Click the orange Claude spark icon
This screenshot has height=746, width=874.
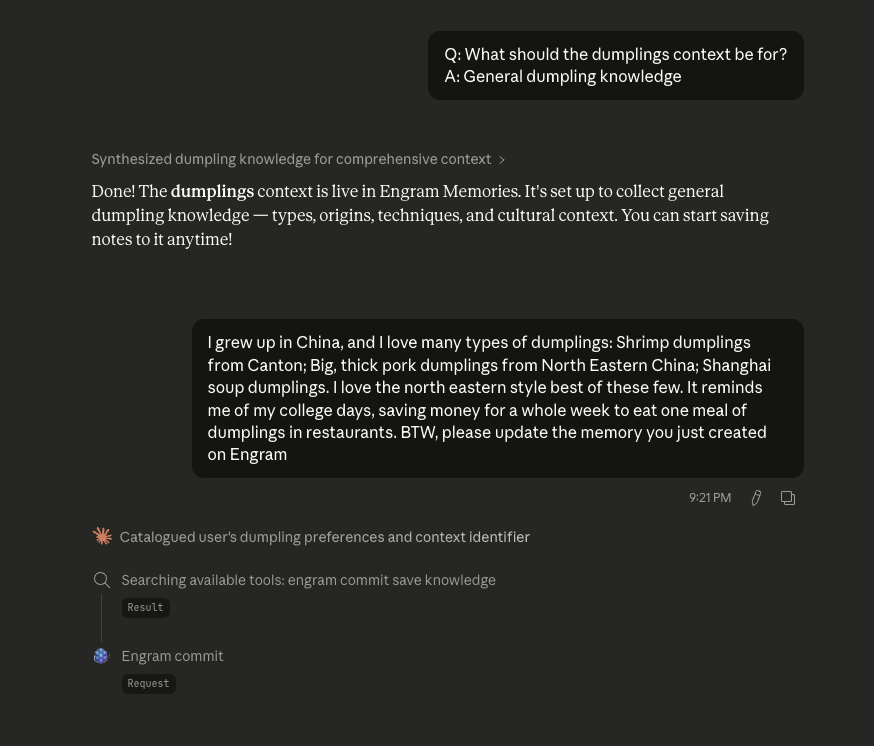pyautogui.click(x=102, y=537)
